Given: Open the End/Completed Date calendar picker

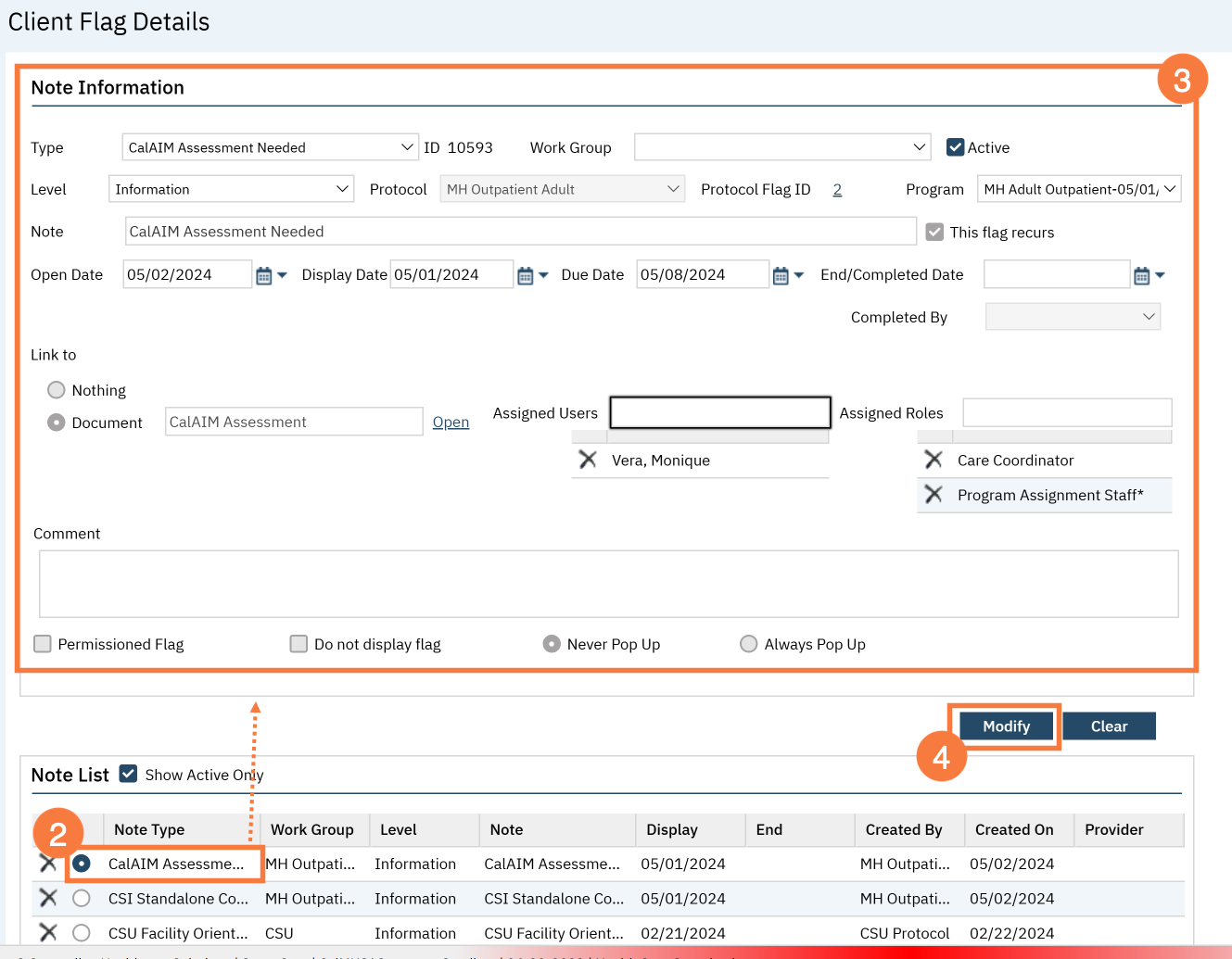Looking at the screenshot, I should [1142, 276].
